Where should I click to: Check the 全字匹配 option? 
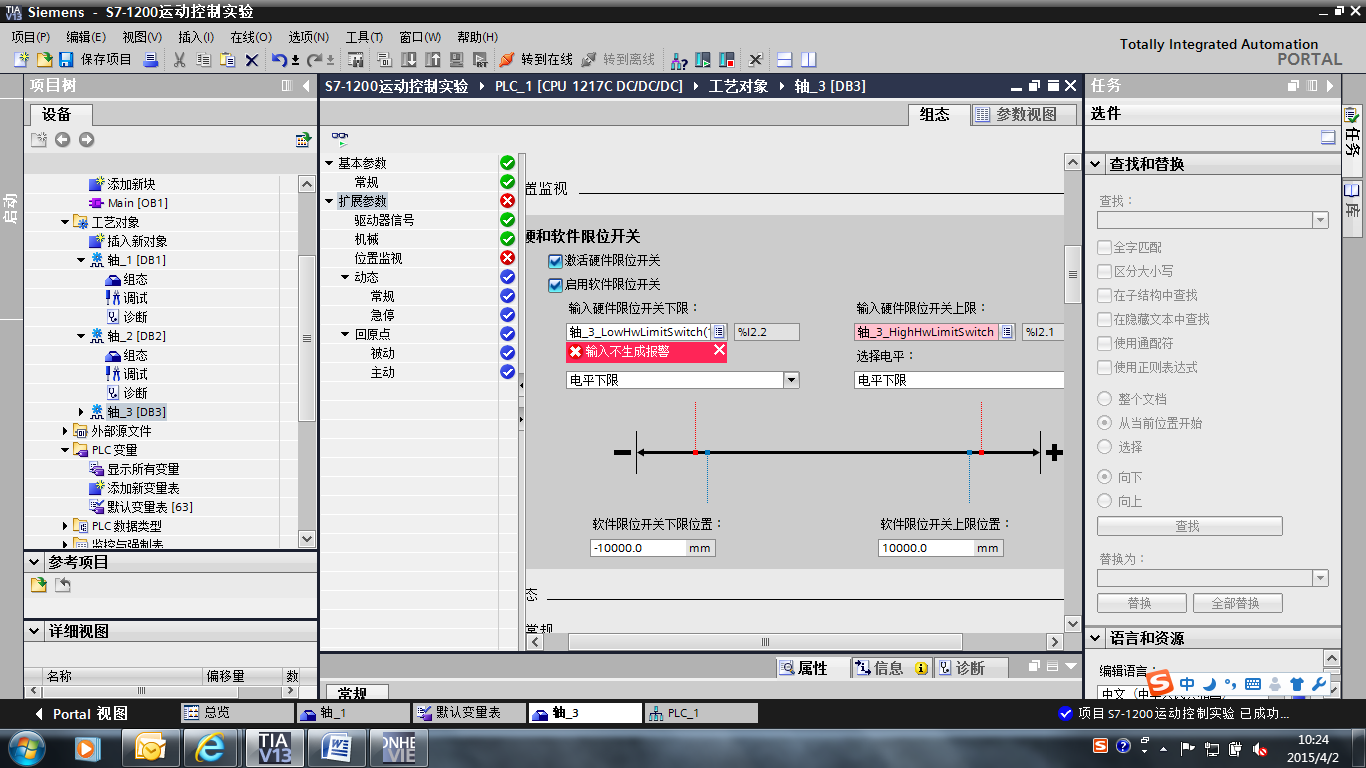1104,247
